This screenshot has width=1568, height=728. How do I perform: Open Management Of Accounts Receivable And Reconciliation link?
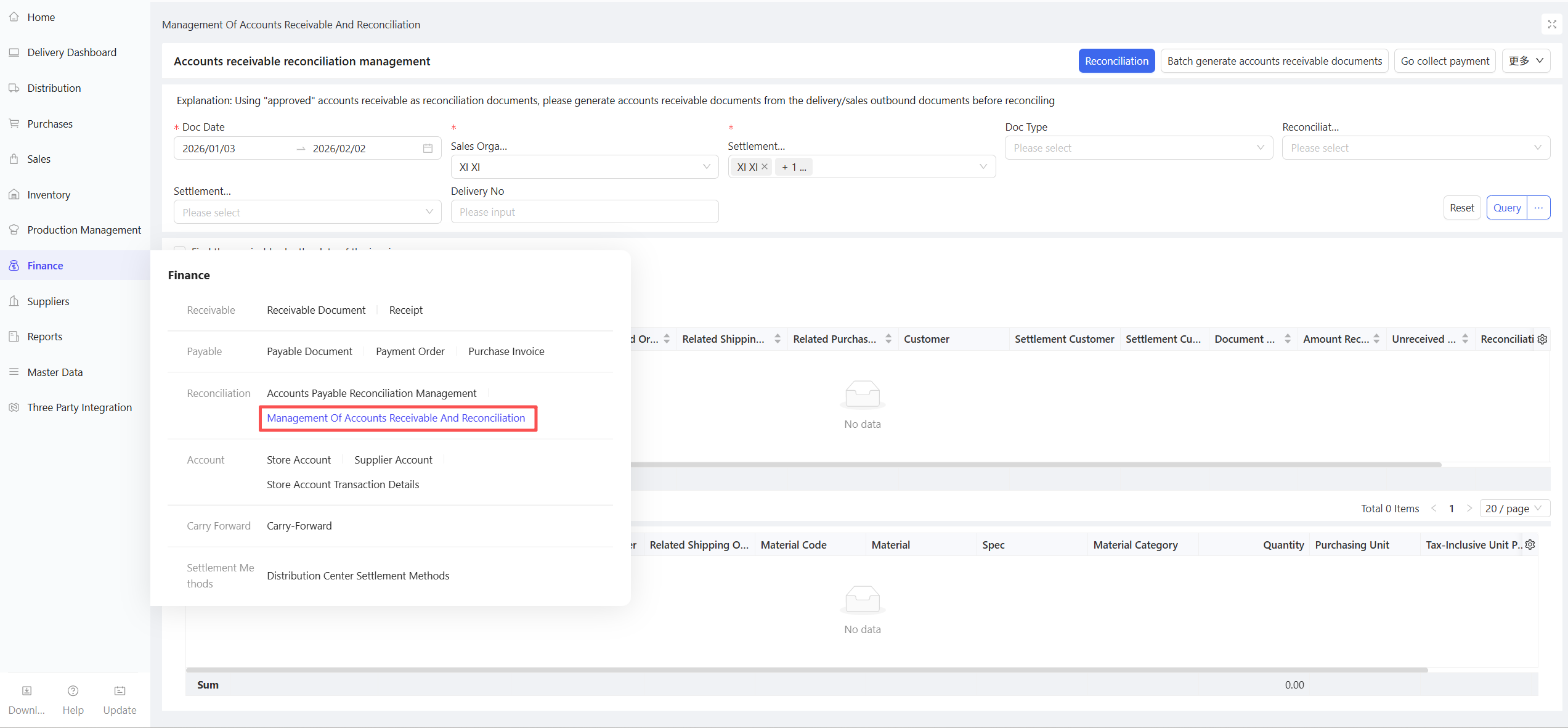pos(396,418)
